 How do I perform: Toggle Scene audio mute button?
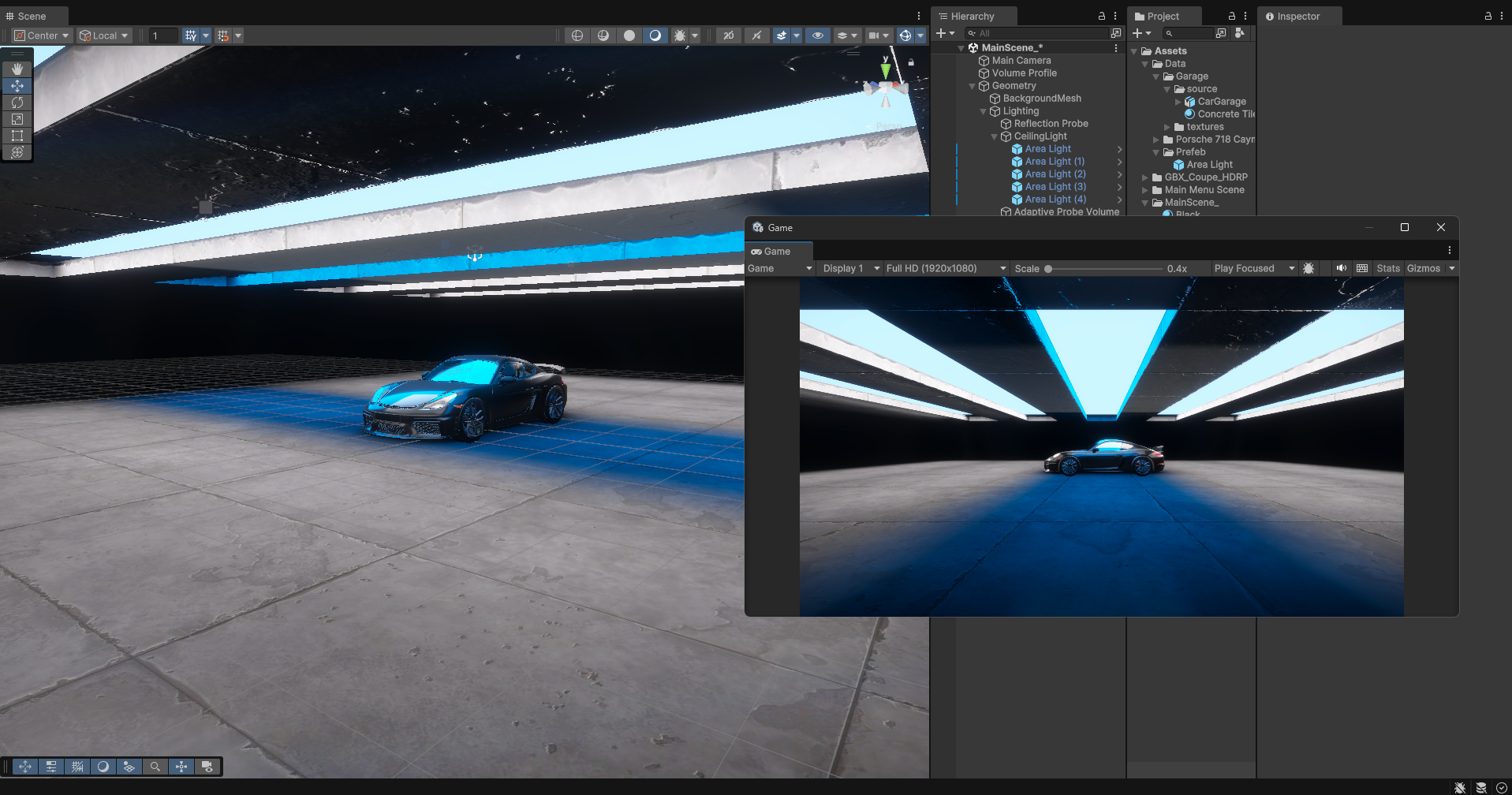756,35
